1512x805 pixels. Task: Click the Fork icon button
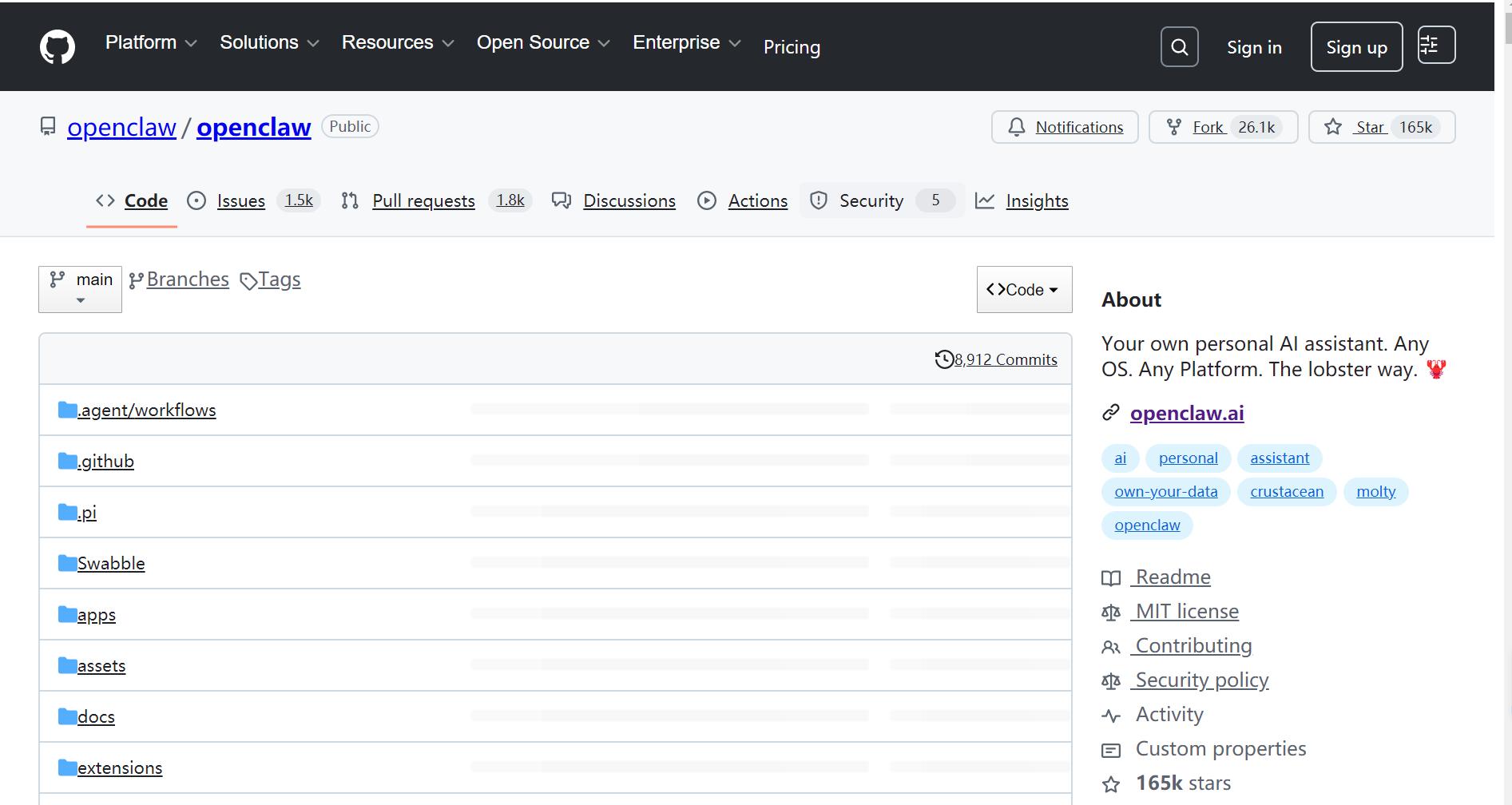(x=1173, y=127)
